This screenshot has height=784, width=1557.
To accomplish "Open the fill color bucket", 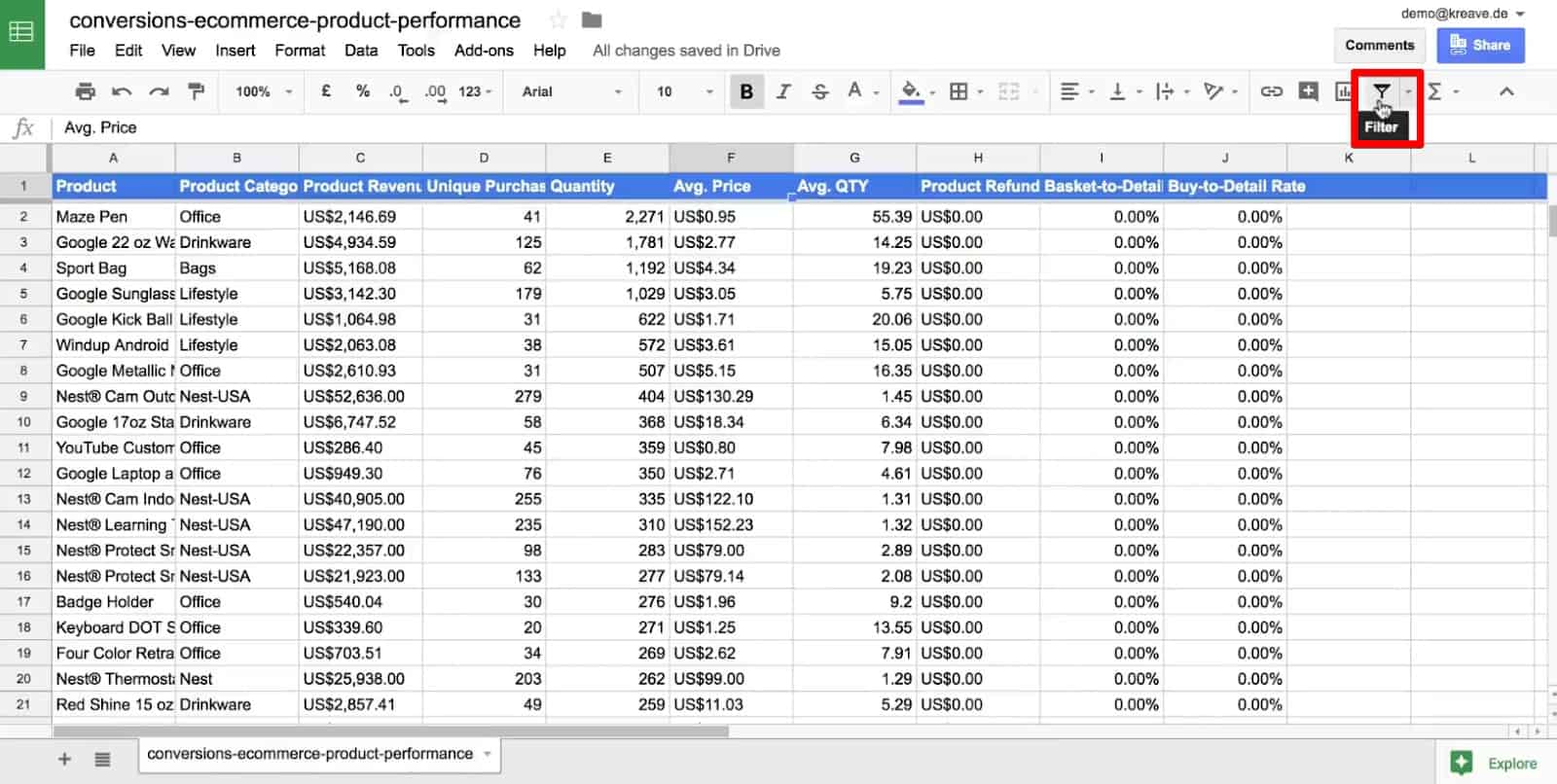I will (911, 91).
